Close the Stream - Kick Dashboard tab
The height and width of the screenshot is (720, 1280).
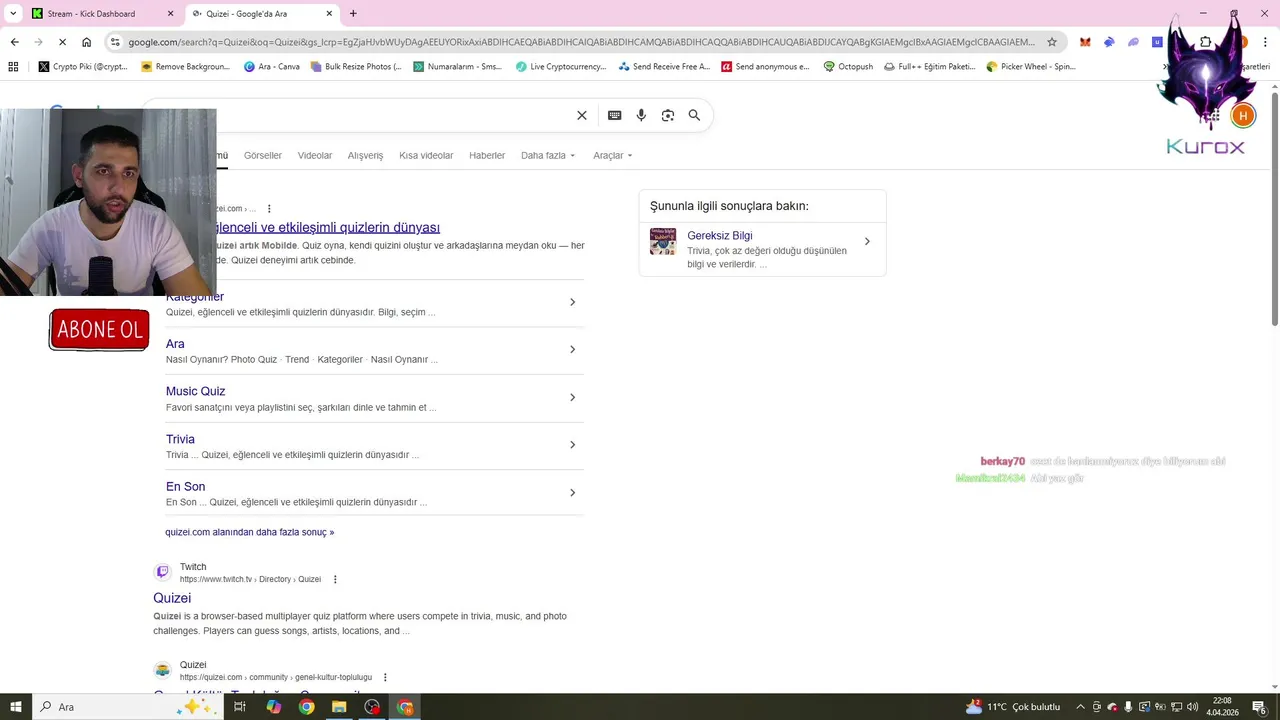[x=170, y=13]
